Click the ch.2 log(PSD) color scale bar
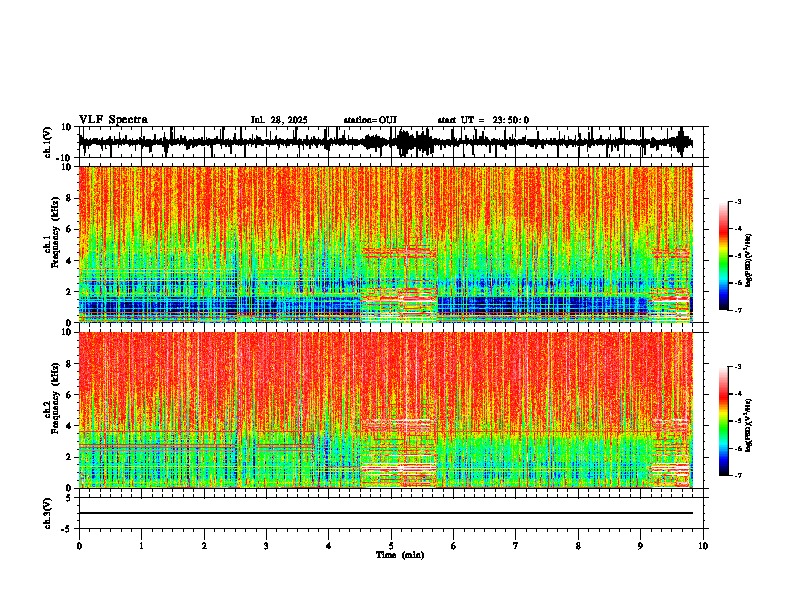Viewport: 792px width, 612px height. pyautogui.click(x=724, y=421)
